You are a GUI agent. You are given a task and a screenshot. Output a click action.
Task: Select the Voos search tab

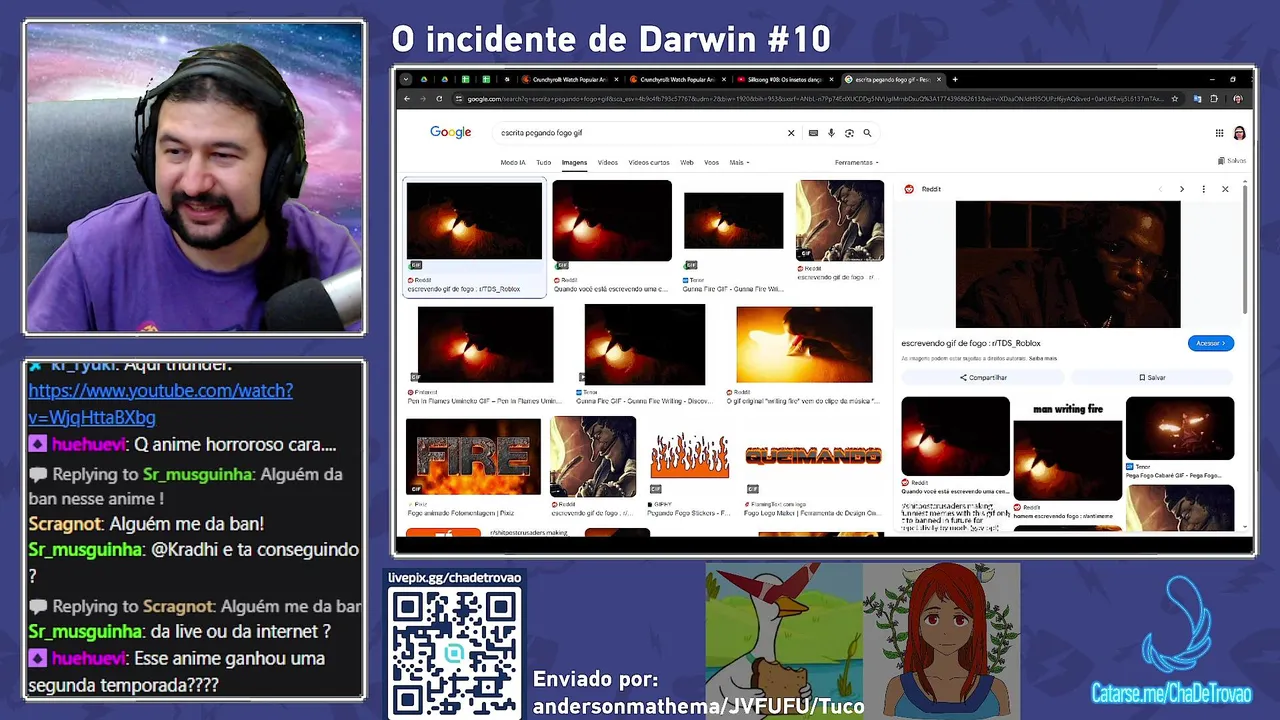711,162
